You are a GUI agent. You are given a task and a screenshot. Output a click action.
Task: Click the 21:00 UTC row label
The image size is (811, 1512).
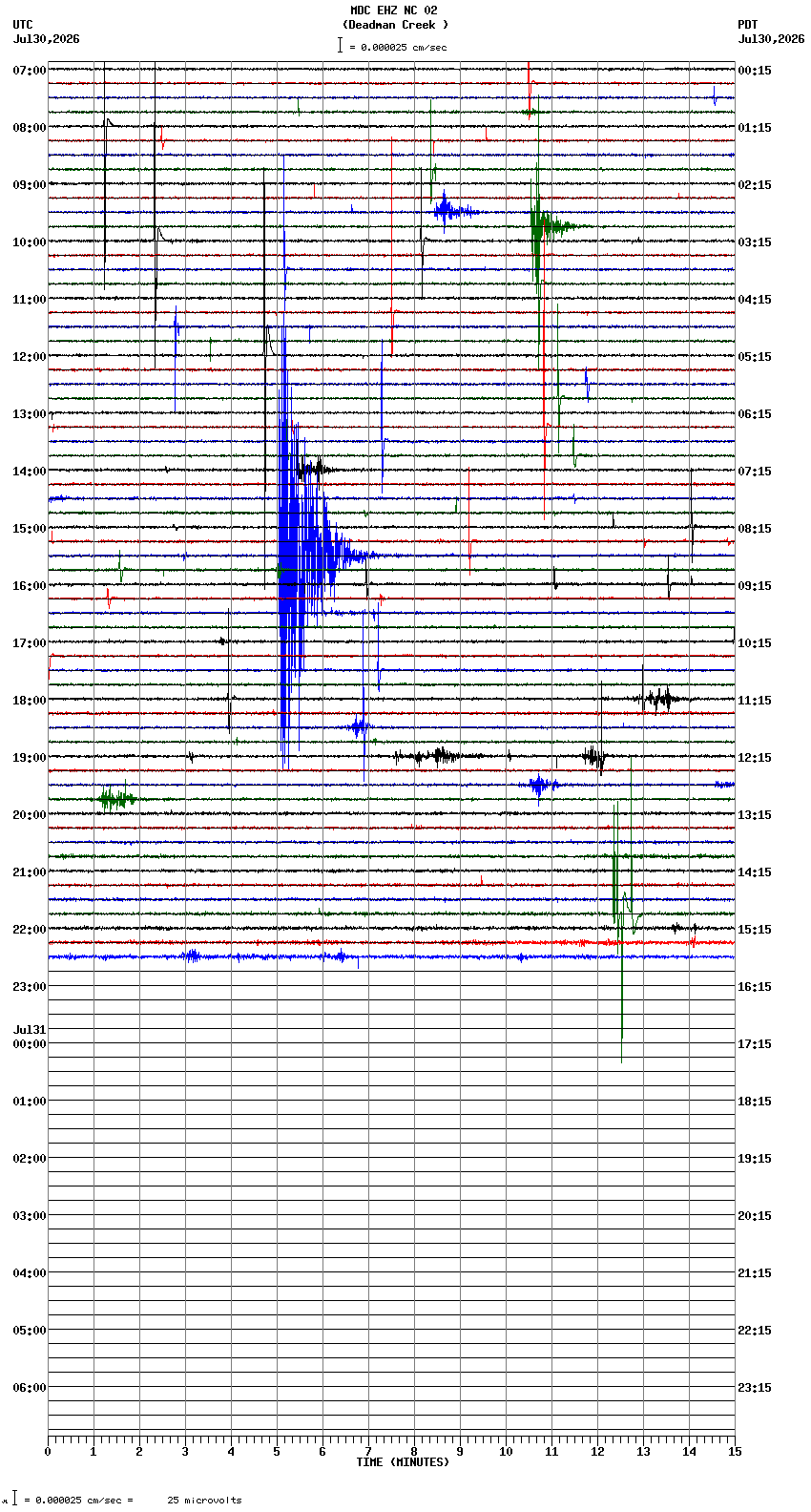click(30, 872)
